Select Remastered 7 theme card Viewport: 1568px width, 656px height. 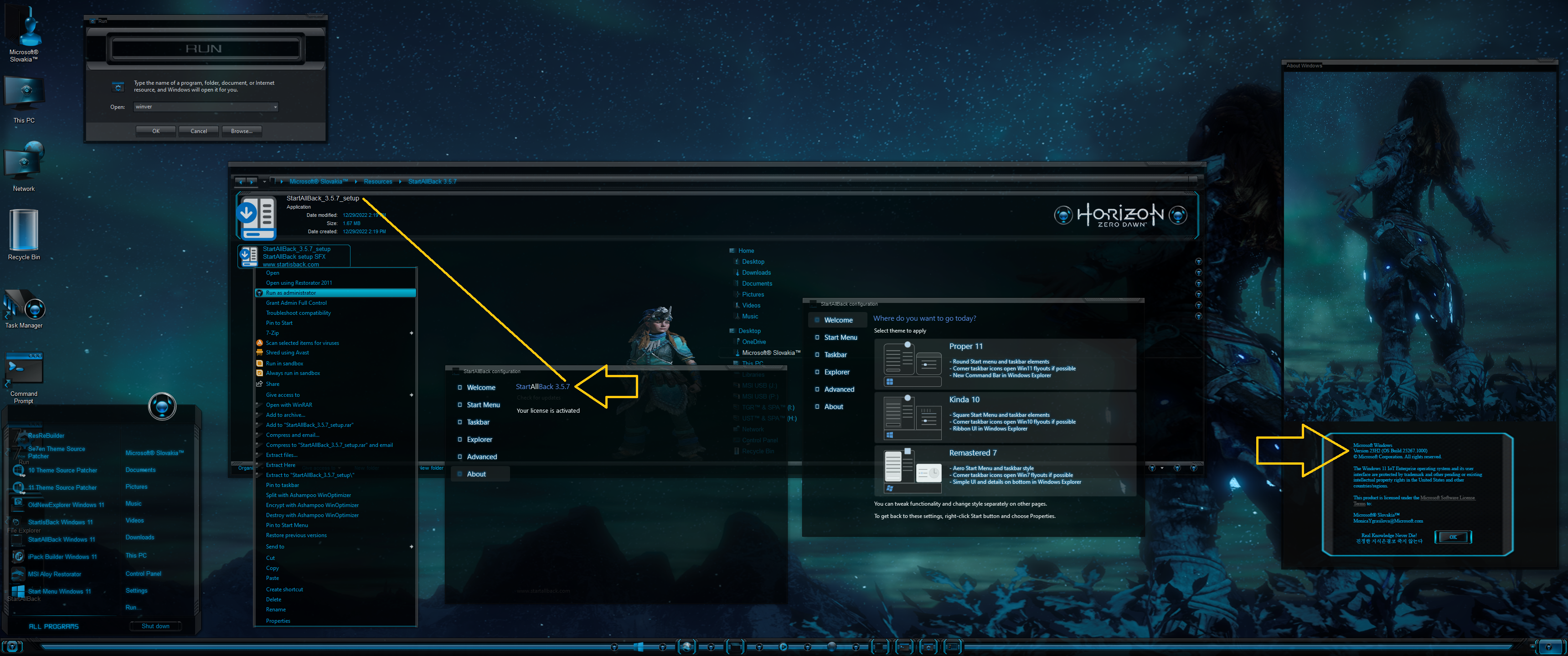click(1006, 471)
